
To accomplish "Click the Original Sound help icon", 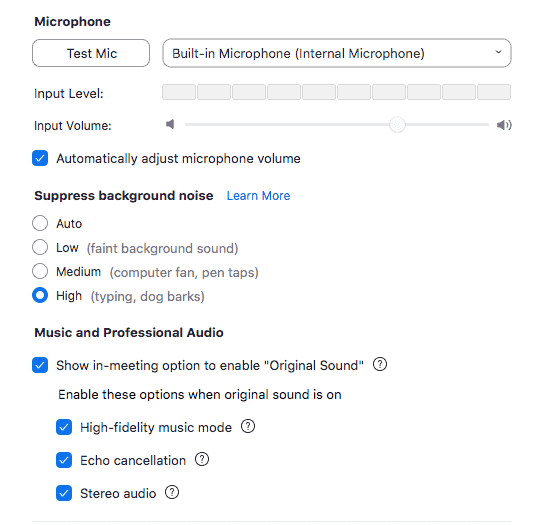I will [380, 364].
